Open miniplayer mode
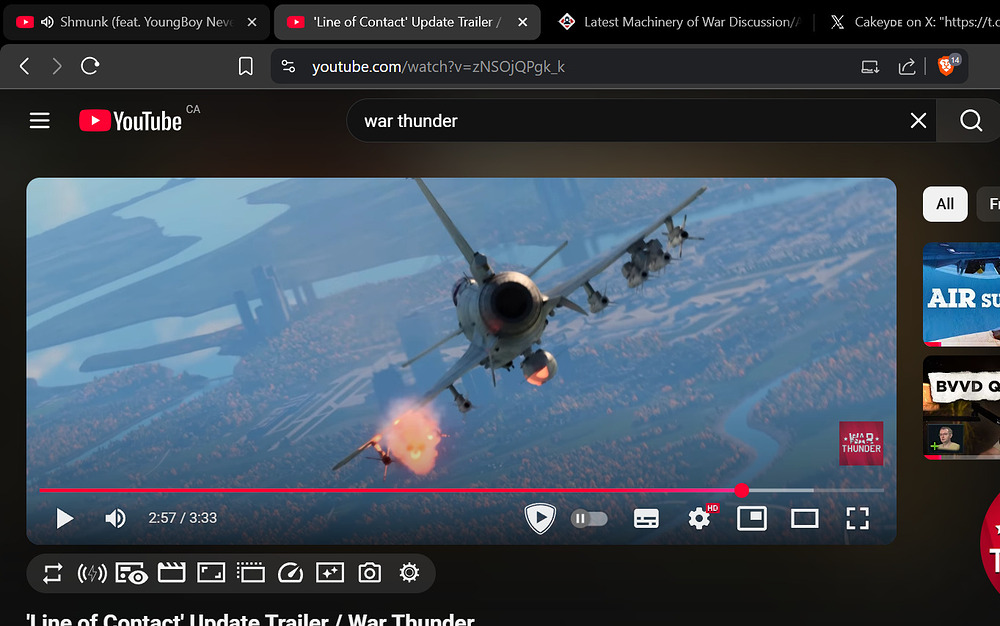The image size is (1000, 626). click(x=751, y=518)
